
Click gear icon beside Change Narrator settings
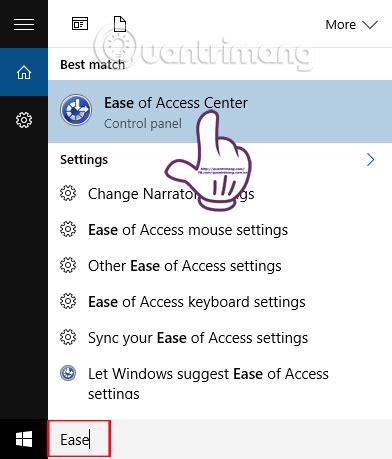click(x=68, y=193)
